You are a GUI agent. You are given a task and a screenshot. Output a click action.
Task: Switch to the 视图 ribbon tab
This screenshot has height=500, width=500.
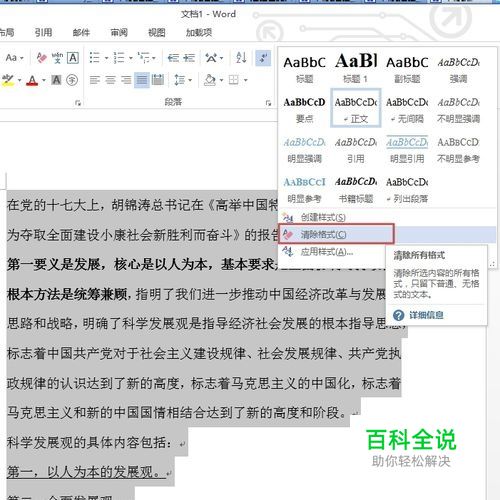(x=157, y=32)
